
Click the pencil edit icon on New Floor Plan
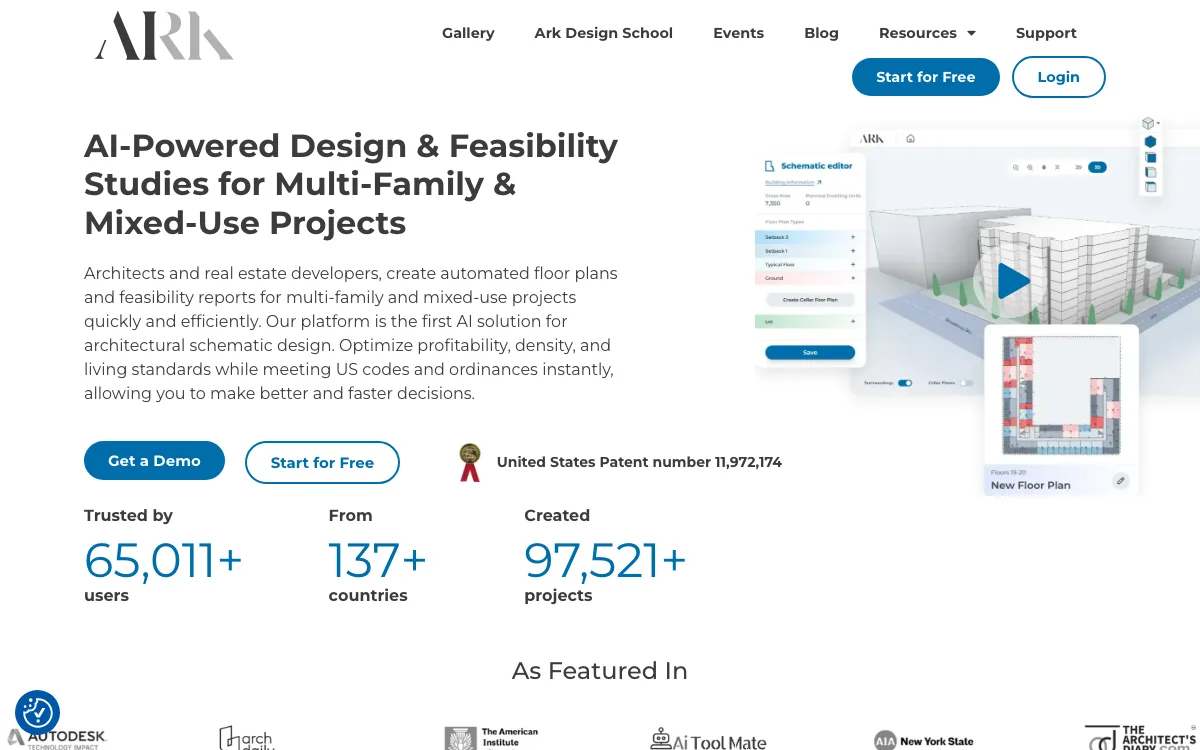pyautogui.click(x=1120, y=481)
